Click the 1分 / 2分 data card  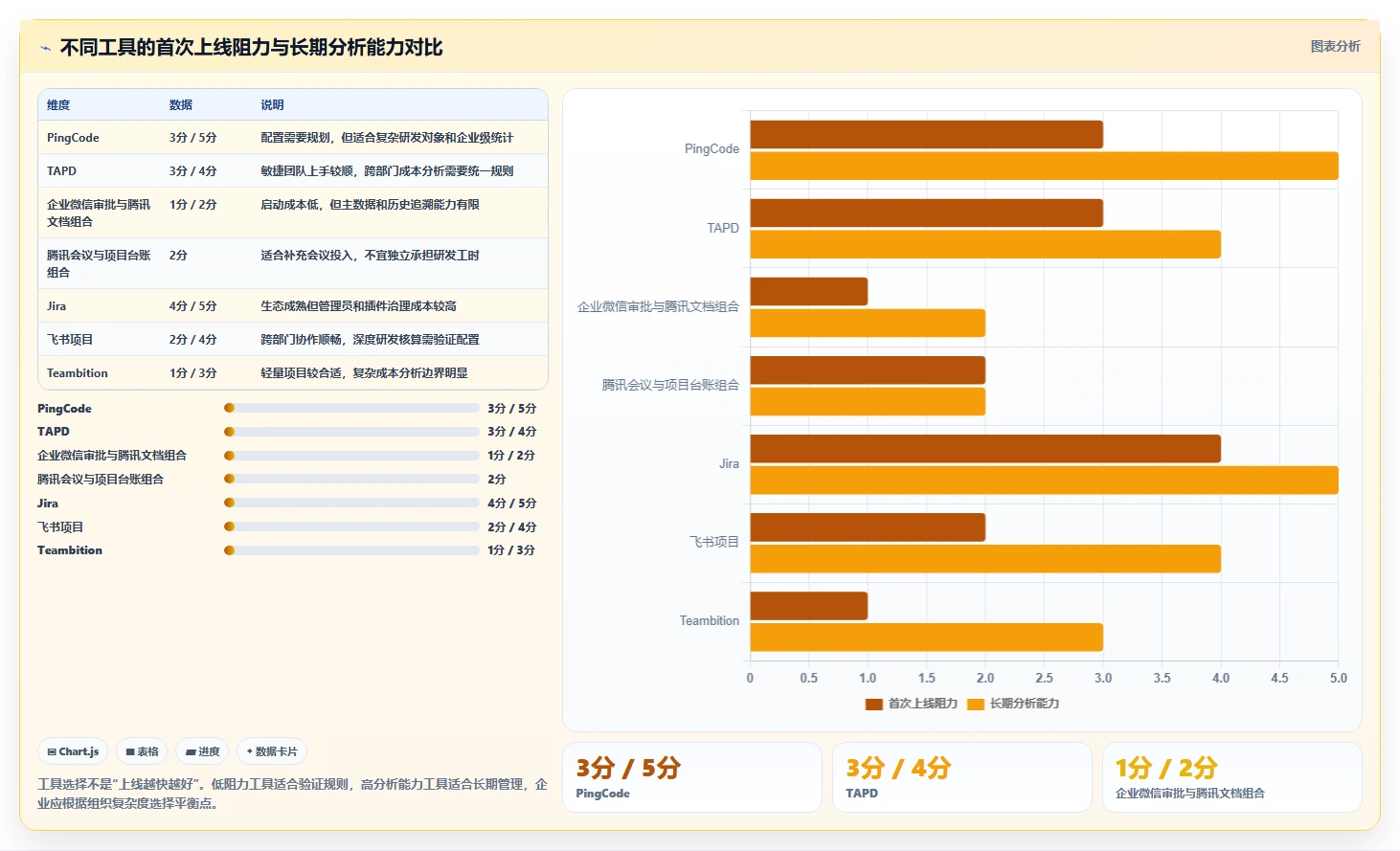click(x=1231, y=777)
